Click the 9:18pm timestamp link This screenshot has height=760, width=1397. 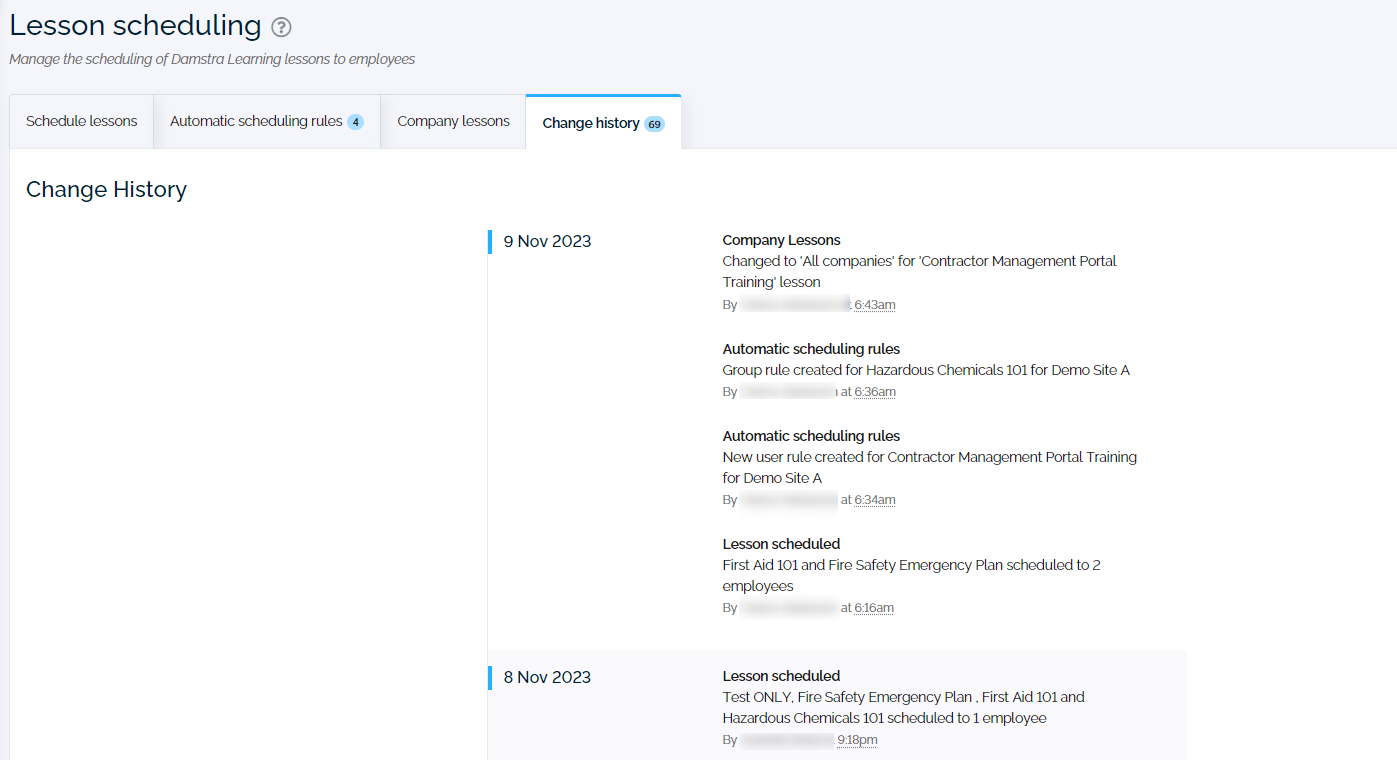pos(857,740)
